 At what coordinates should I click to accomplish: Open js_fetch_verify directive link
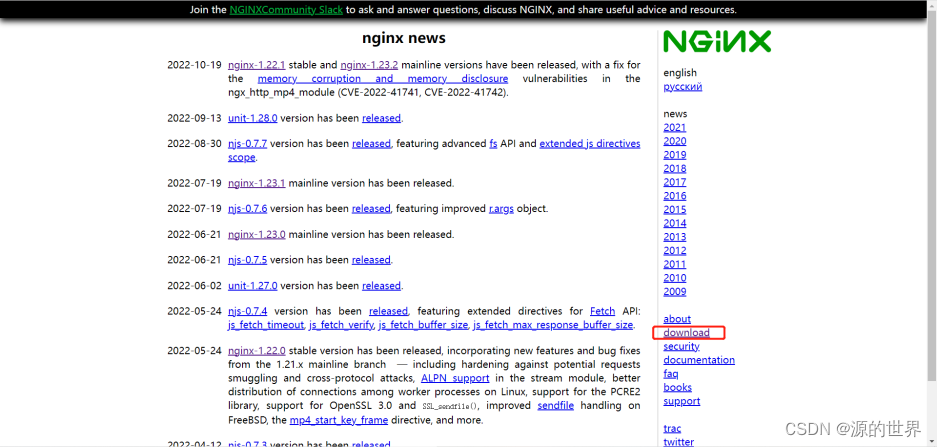[341, 325]
